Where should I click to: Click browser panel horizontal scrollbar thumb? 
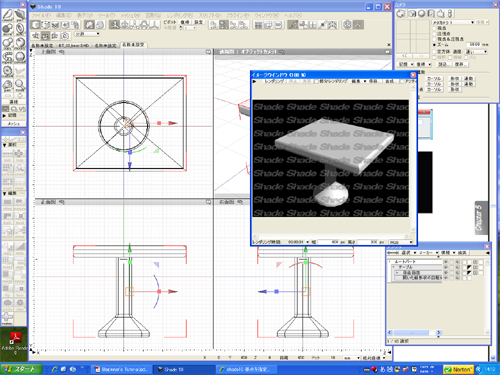tap(411, 332)
